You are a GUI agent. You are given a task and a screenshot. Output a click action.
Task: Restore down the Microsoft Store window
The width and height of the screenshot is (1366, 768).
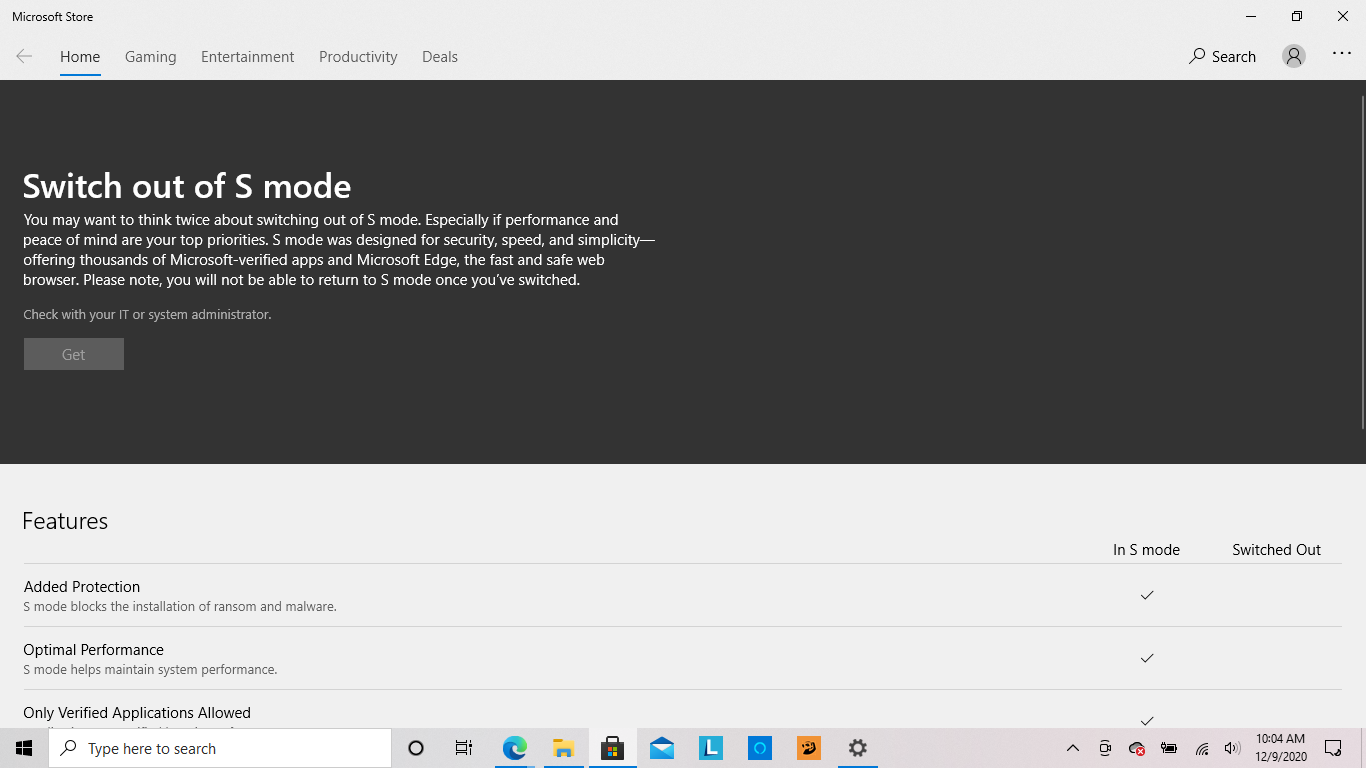(x=1297, y=16)
